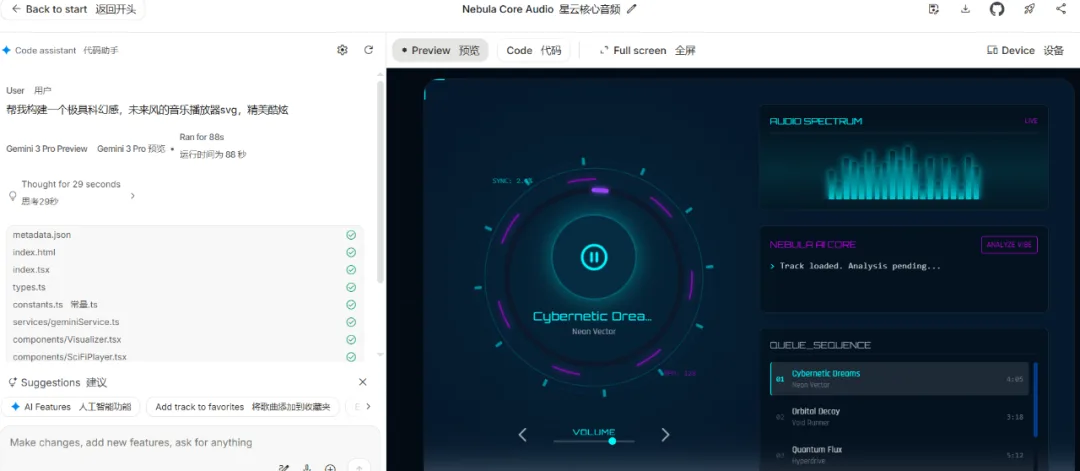Viewport: 1080px width, 471px height.
Task: Click the green checkmark beside index.html
Action: [351, 252]
